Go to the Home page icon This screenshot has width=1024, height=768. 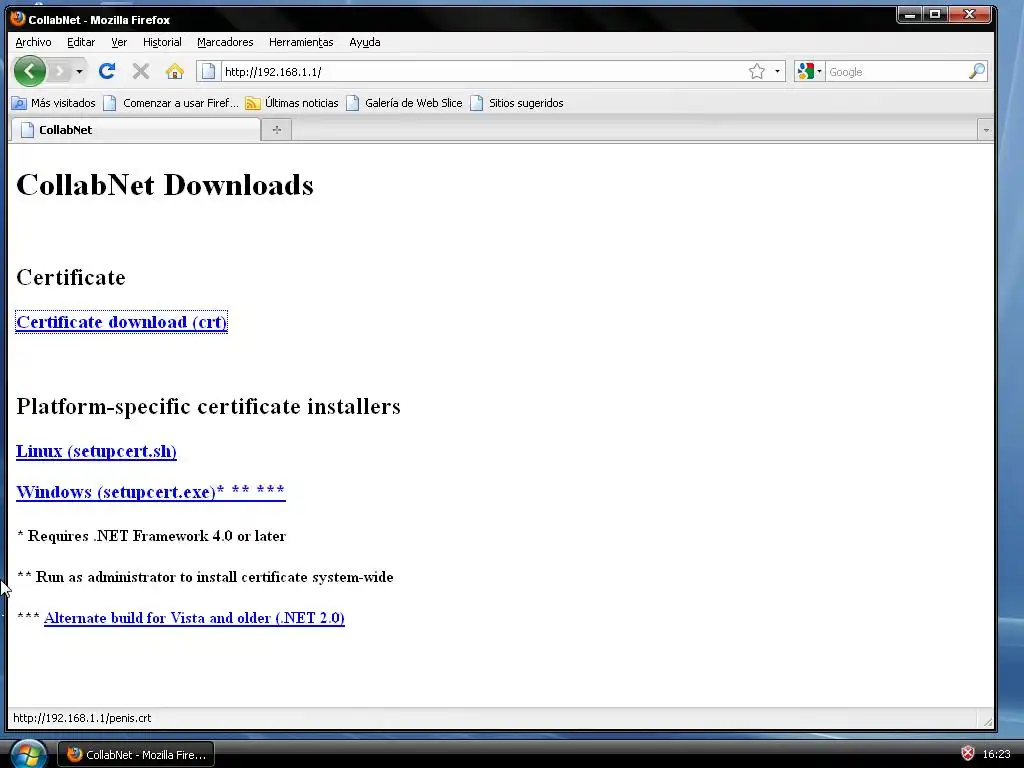pyautogui.click(x=174, y=71)
